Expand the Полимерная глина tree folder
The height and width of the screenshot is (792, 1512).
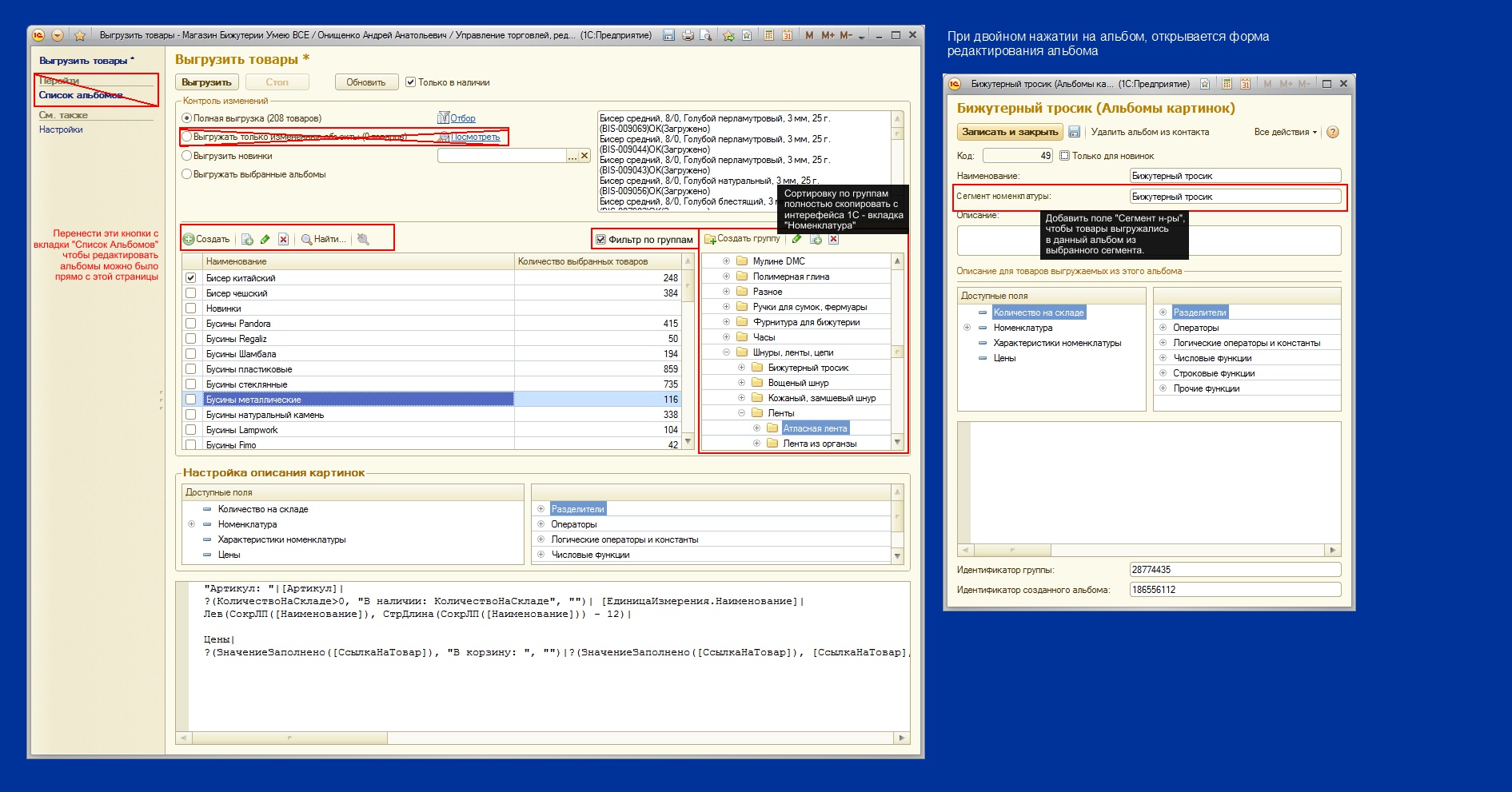point(726,277)
